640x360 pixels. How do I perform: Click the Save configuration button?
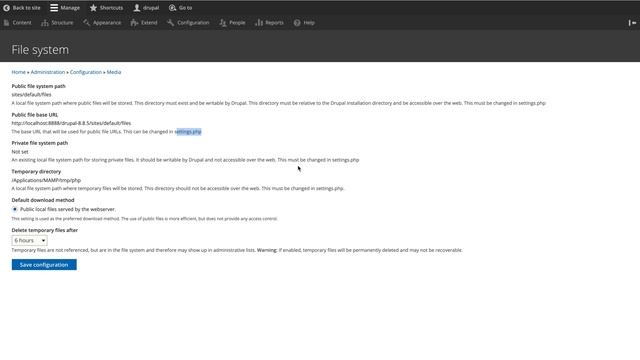[x=44, y=265]
